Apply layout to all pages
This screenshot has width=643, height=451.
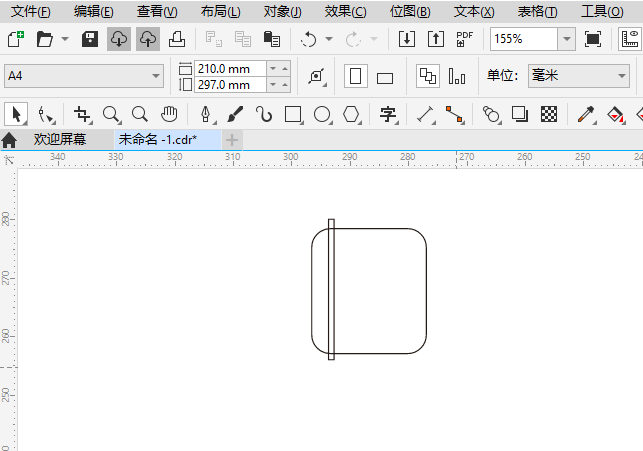[428, 76]
